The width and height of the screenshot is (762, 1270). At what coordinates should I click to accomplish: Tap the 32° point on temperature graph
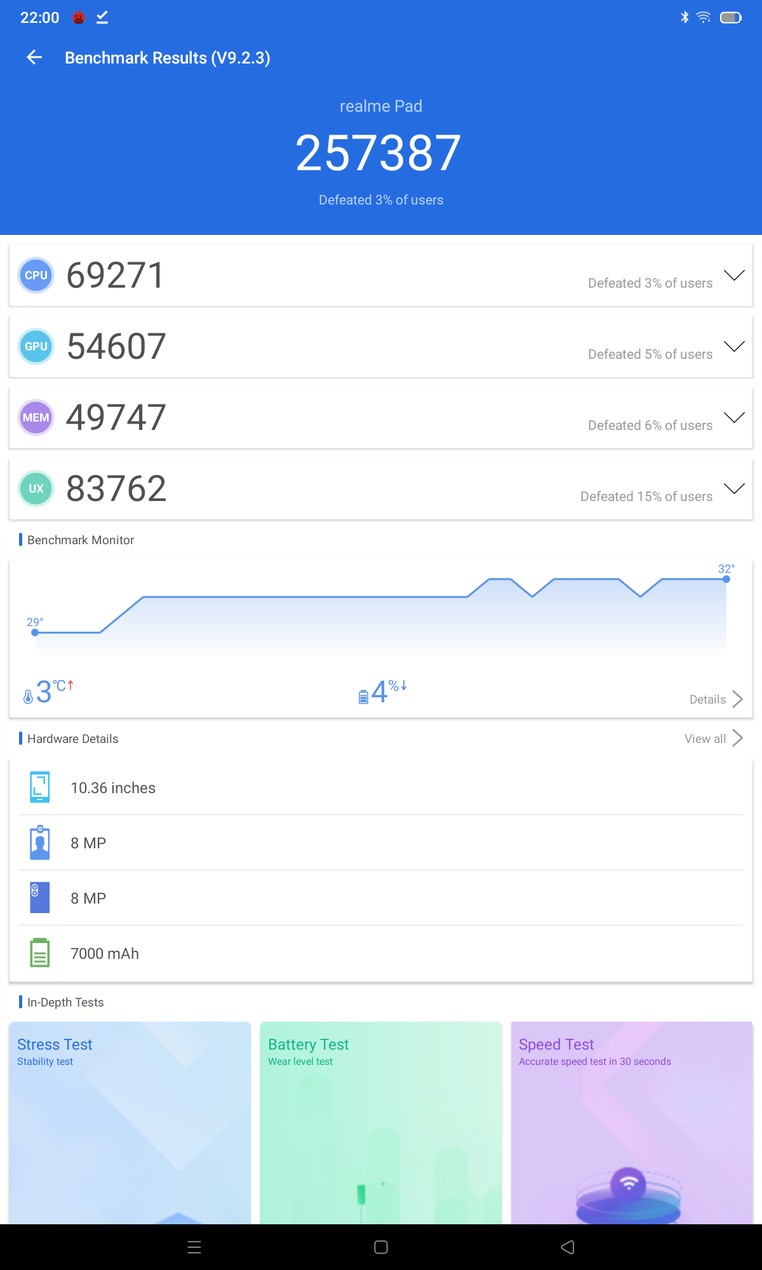point(727,579)
